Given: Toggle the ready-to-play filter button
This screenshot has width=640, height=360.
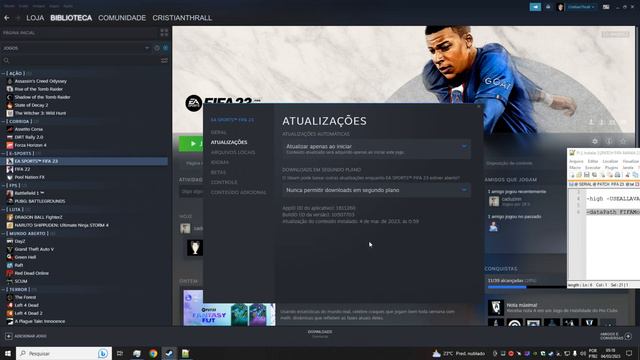Looking at the screenshot, I should click(x=165, y=48).
